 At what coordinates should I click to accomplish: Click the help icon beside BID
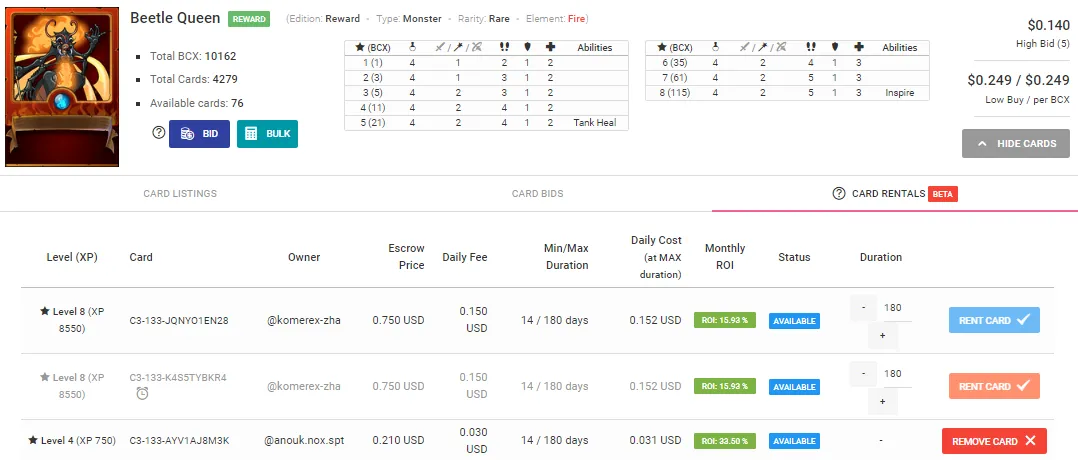[159, 133]
